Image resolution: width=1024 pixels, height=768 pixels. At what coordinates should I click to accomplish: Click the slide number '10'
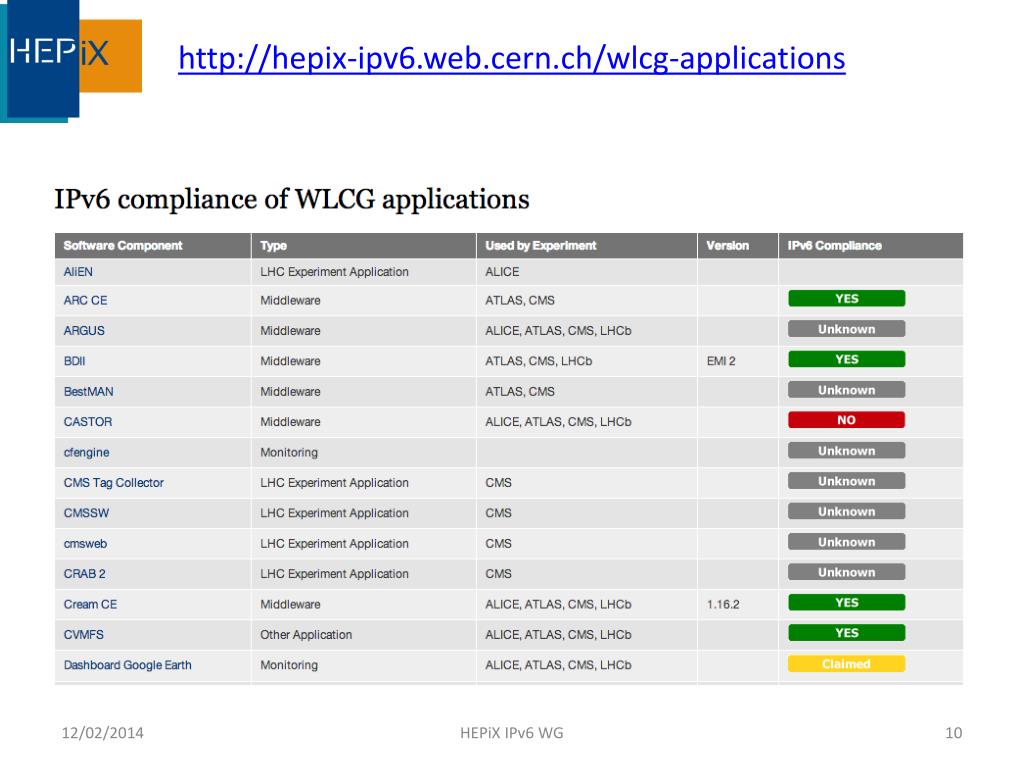(953, 733)
